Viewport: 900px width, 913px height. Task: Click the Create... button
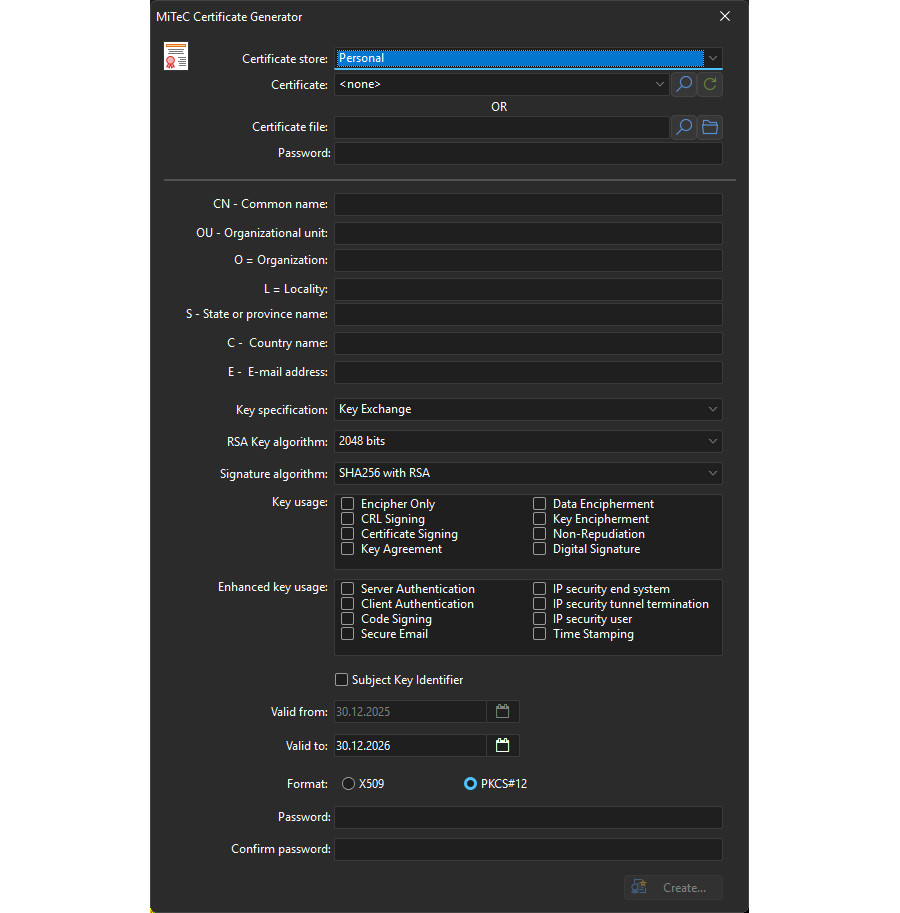point(673,887)
